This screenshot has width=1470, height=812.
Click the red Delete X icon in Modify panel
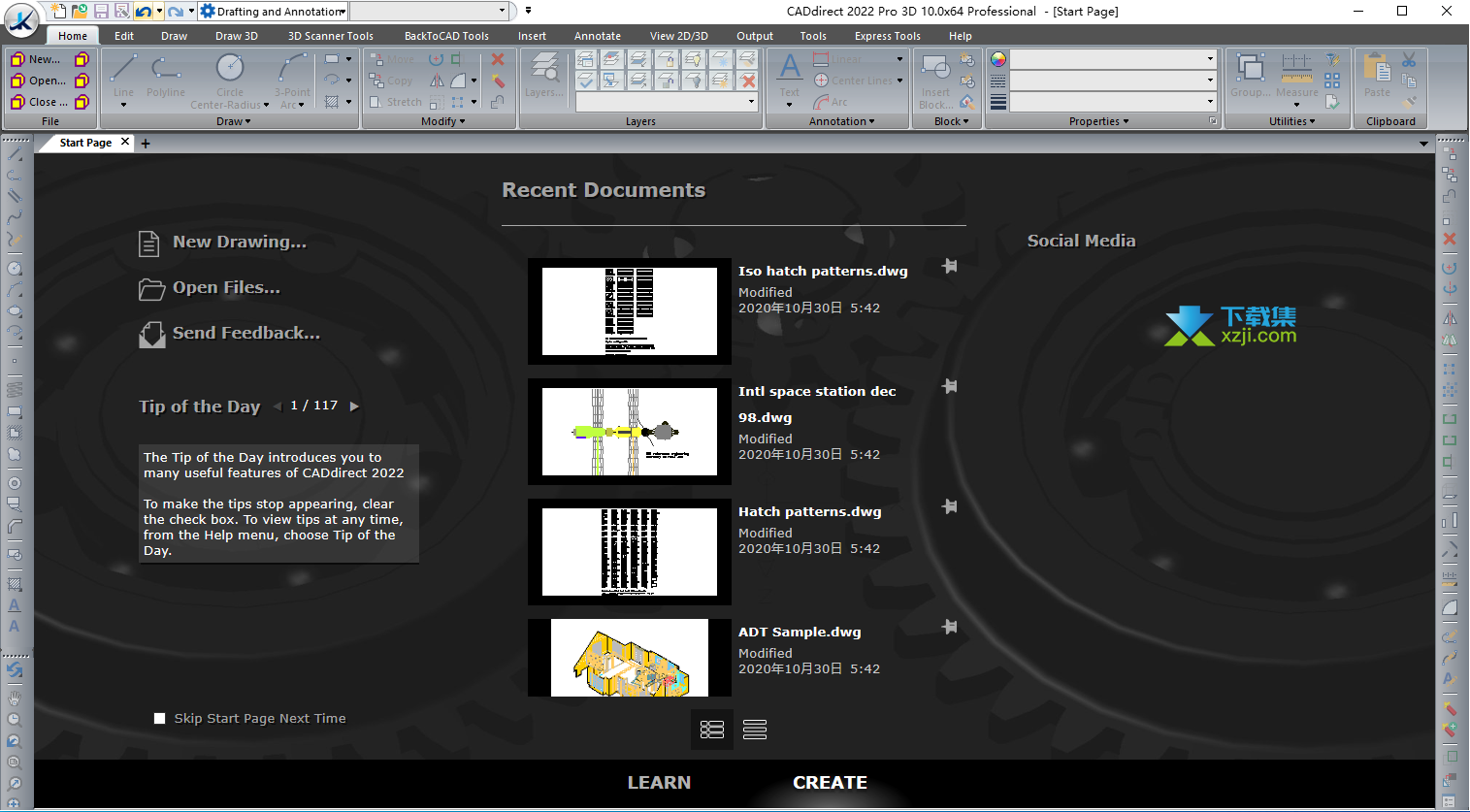[498, 59]
